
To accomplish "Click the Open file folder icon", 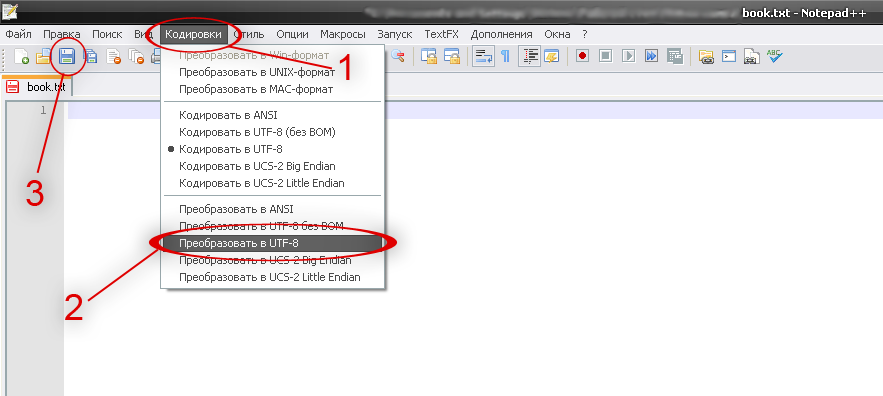I will [x=44, y=56].
